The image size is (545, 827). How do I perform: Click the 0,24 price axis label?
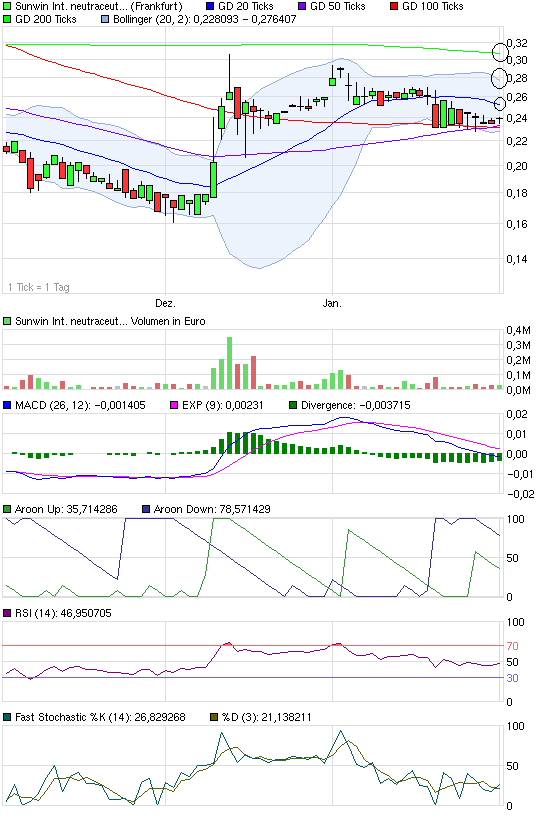(517, 118)
